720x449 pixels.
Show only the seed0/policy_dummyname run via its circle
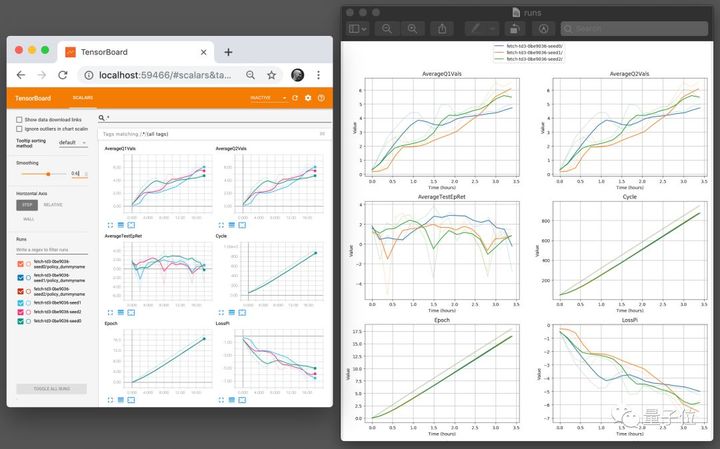[x=28, y=264]
